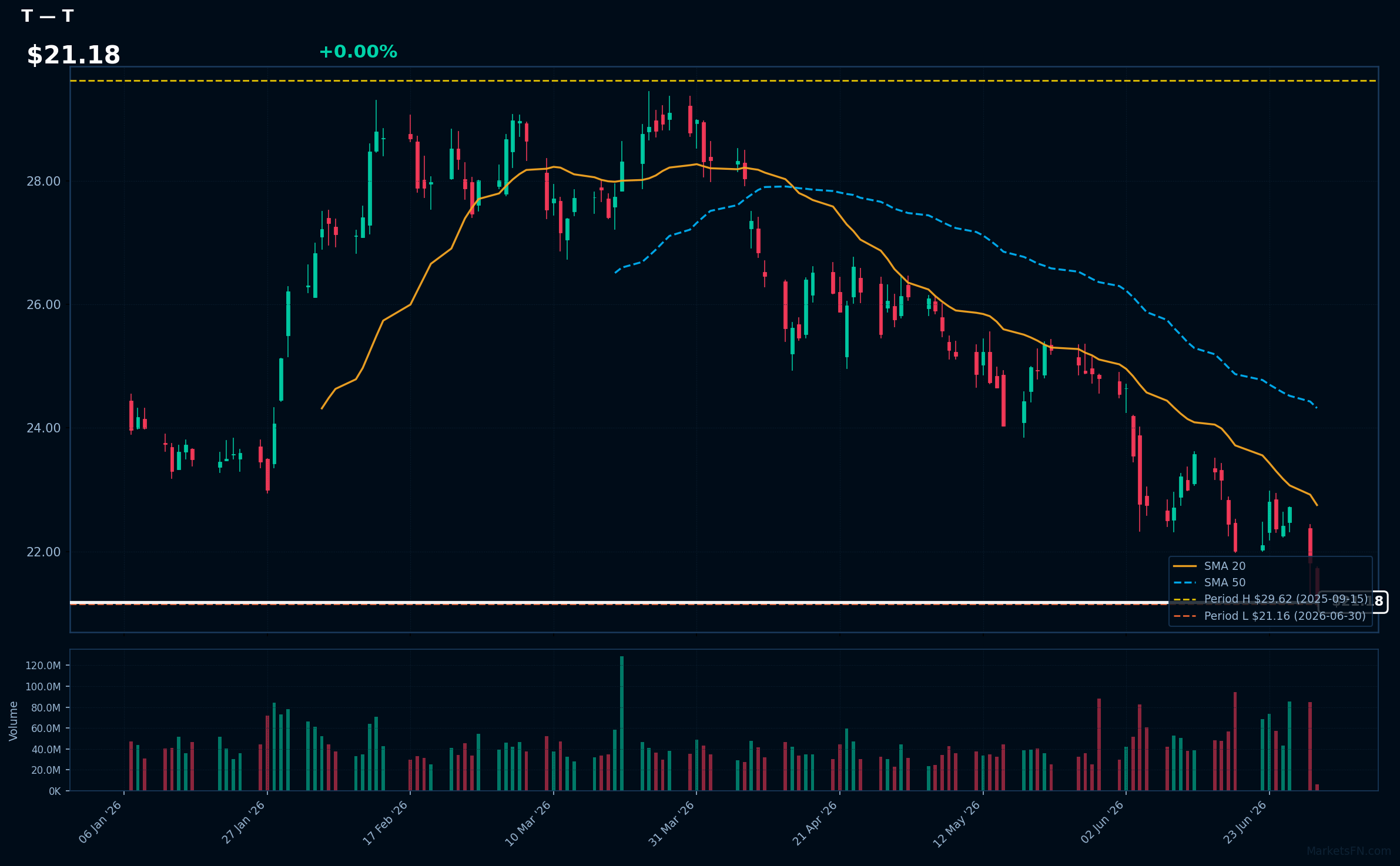Select the Period L $21.16 legend label
The image size is (1400, 866).
[x=1285, y=616]
